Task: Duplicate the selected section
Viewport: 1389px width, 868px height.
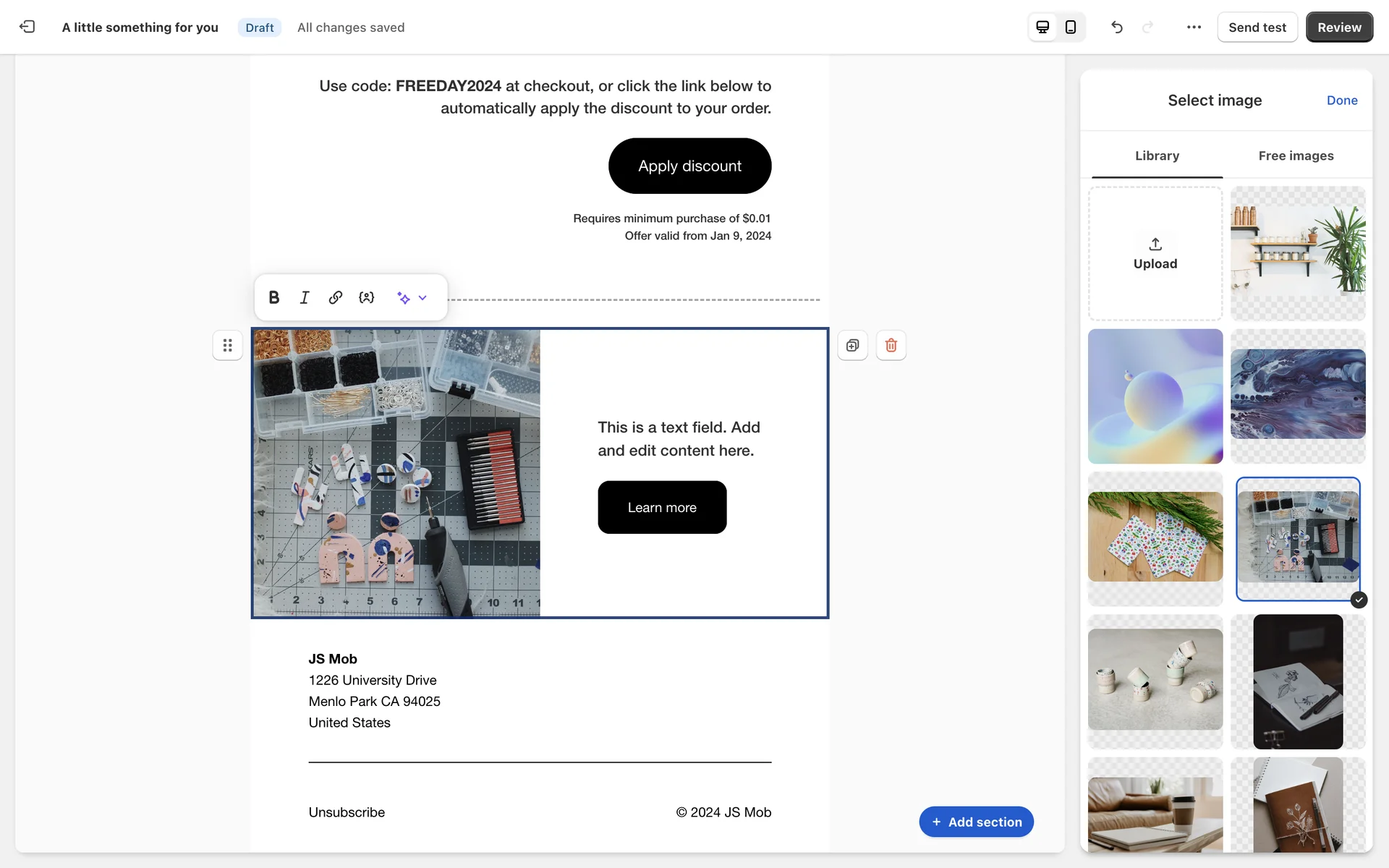Action: point(852,345)
